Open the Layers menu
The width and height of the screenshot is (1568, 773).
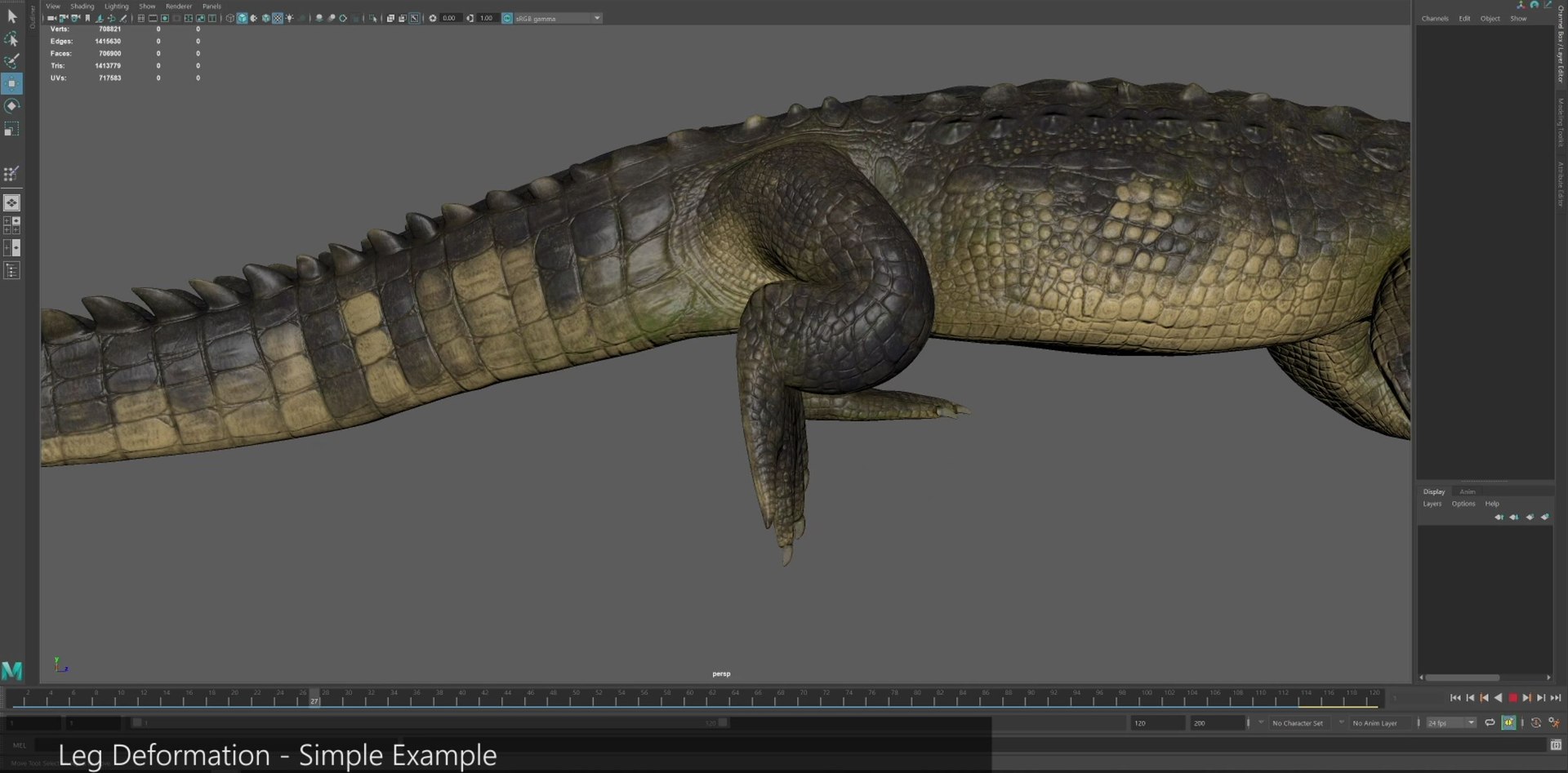pos(1432,504)
